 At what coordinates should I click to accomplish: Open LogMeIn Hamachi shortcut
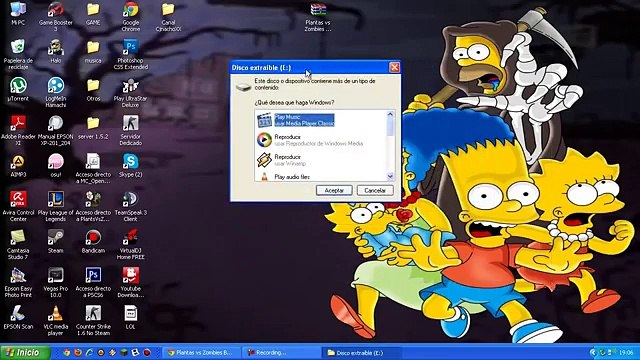pyautogui.click(x=56, y=92)
